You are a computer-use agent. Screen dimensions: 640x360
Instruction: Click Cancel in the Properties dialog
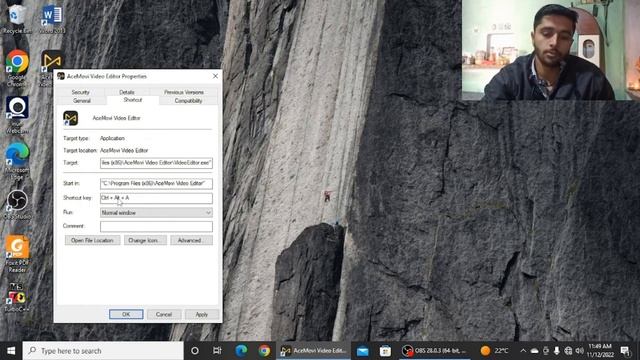click(164, 314)
